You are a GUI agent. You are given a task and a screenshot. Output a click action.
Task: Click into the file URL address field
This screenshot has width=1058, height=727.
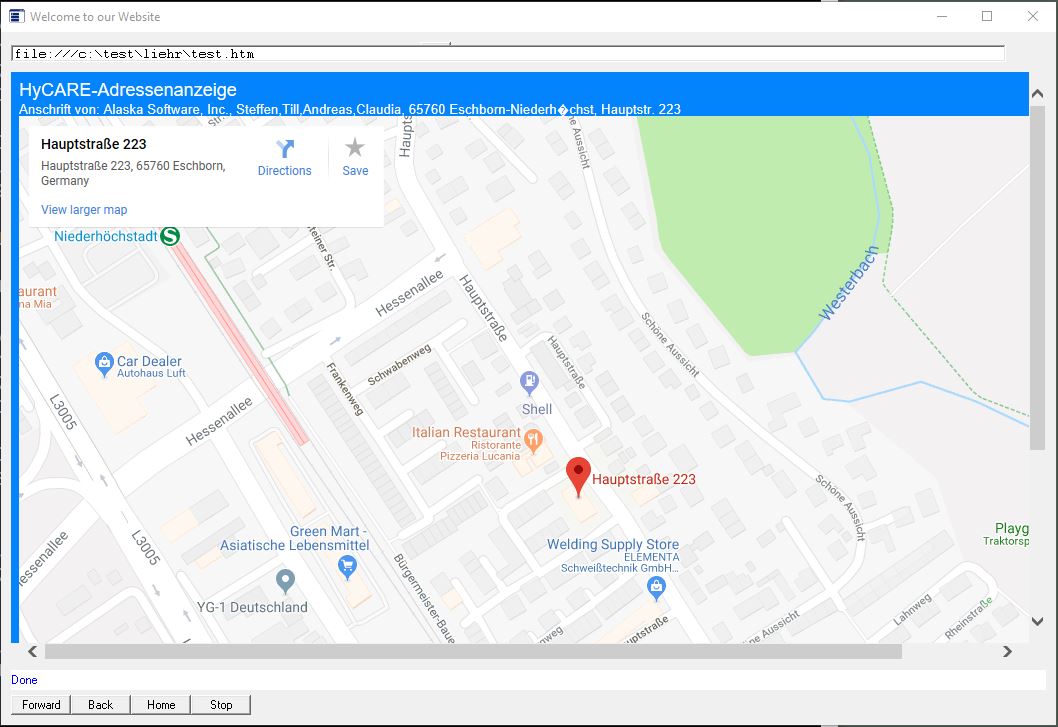(x=507, y=54)
